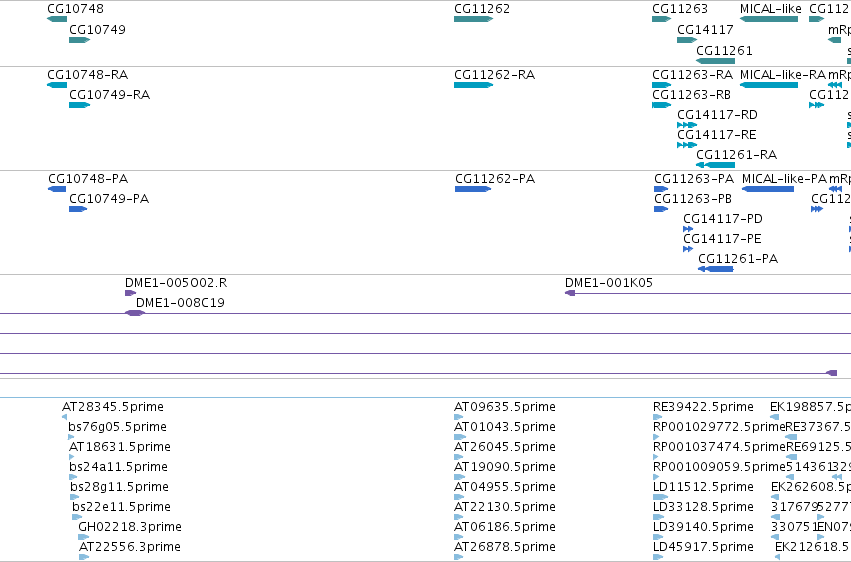The width and height of the screenshot is (851, 562).
Task: Select EST RE39422.5prime
Action: click(x=657, y=417)
